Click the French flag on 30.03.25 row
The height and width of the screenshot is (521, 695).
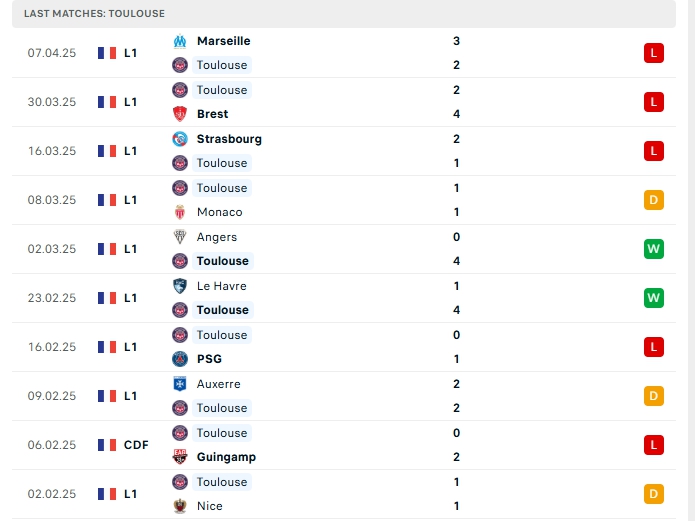click(x=107, y=102)
